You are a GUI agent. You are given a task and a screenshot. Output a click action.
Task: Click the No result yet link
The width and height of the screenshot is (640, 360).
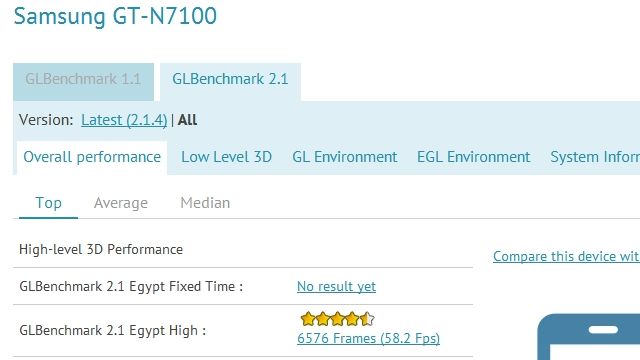(x=336, y=287)
